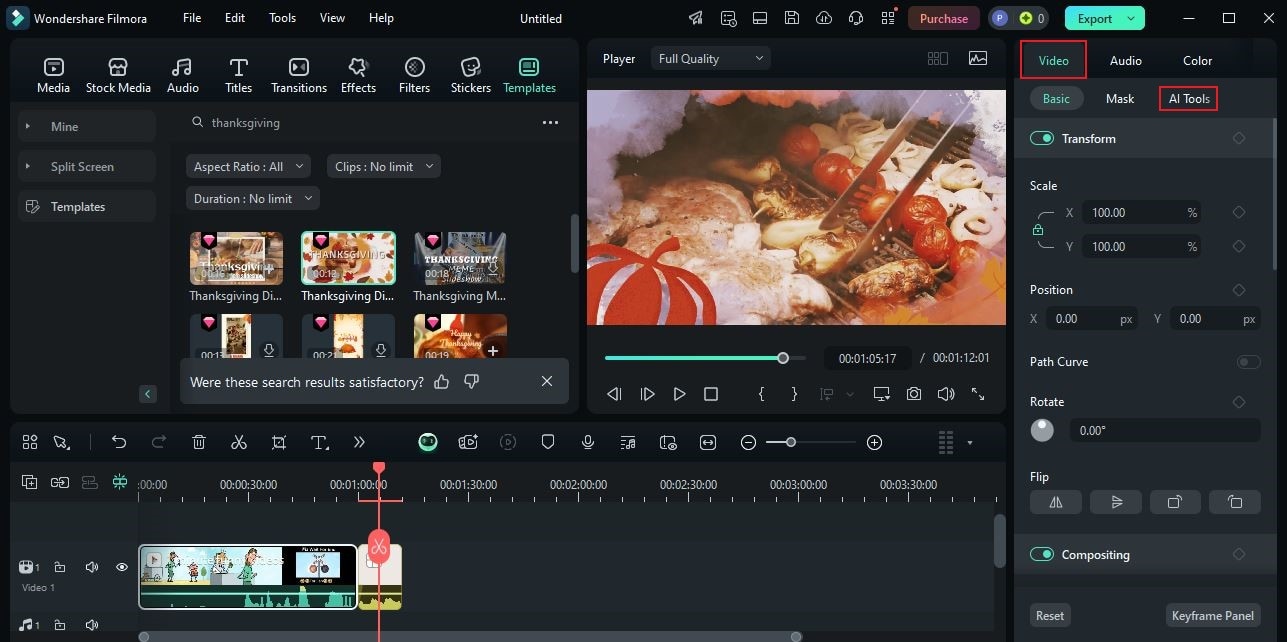Viewport: 1287px width, 642px height.
Task: Open the Full Quality dropdown
Action: [711, 59]
